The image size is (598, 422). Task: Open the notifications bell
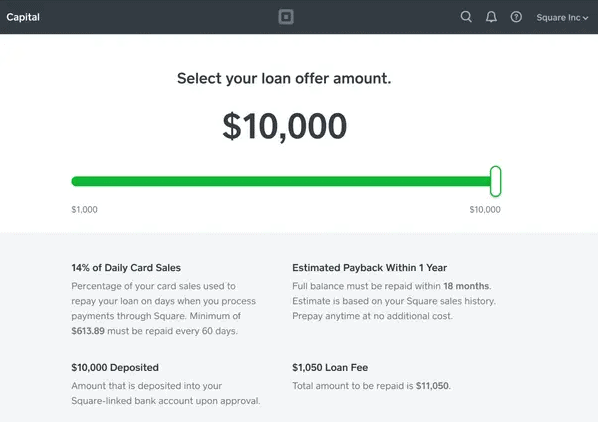[x=491, y=17]
